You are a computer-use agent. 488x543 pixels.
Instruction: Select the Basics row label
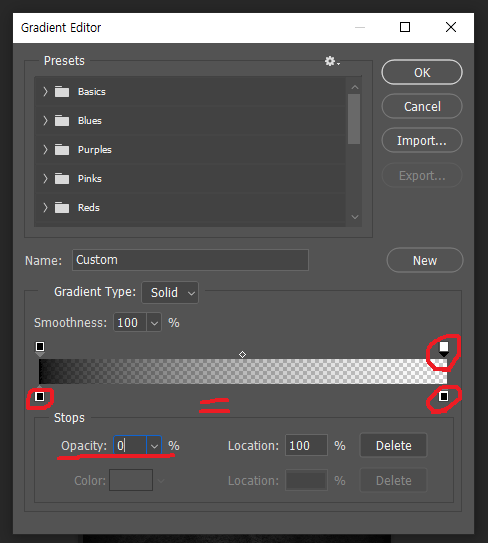(x=92, y=92)
